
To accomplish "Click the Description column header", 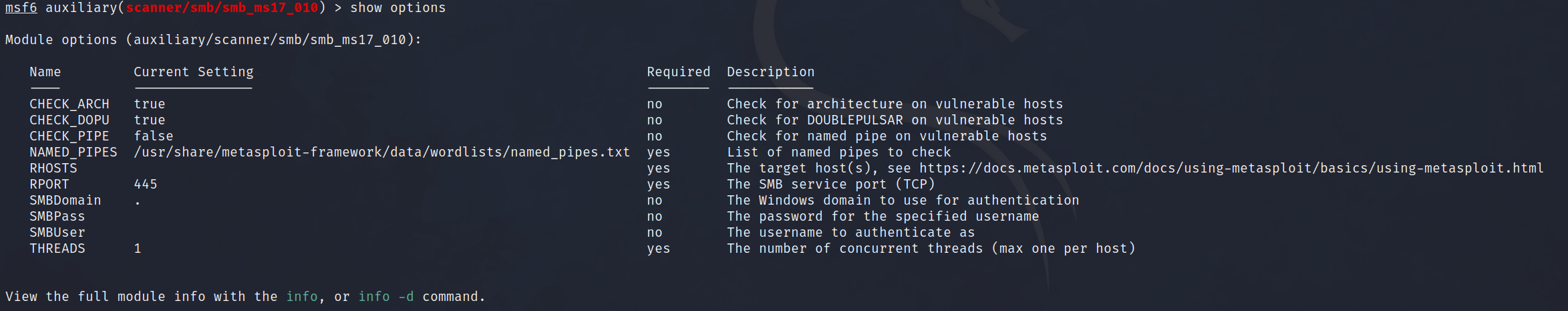I will (770, 72).
